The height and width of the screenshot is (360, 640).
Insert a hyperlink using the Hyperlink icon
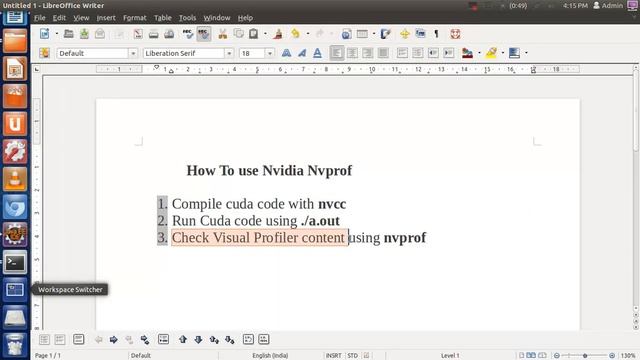point(346,34)
